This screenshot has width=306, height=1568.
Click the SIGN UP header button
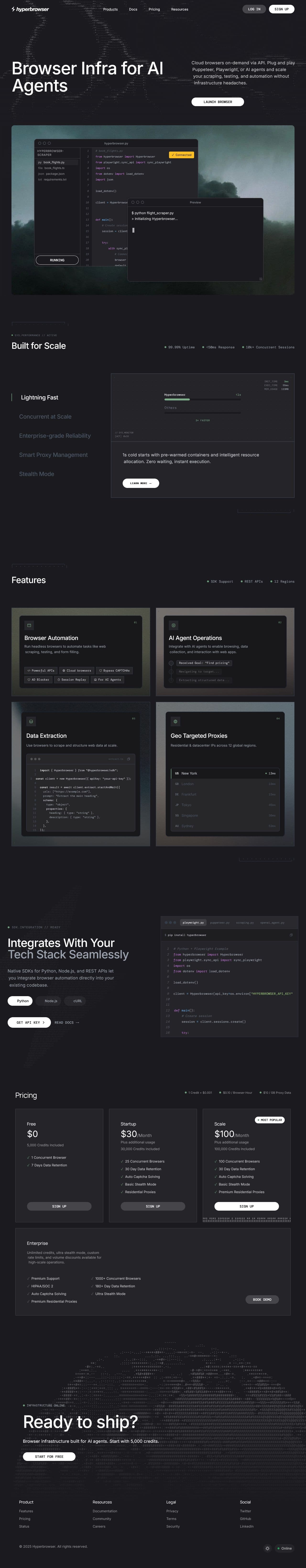click(282, 9)
